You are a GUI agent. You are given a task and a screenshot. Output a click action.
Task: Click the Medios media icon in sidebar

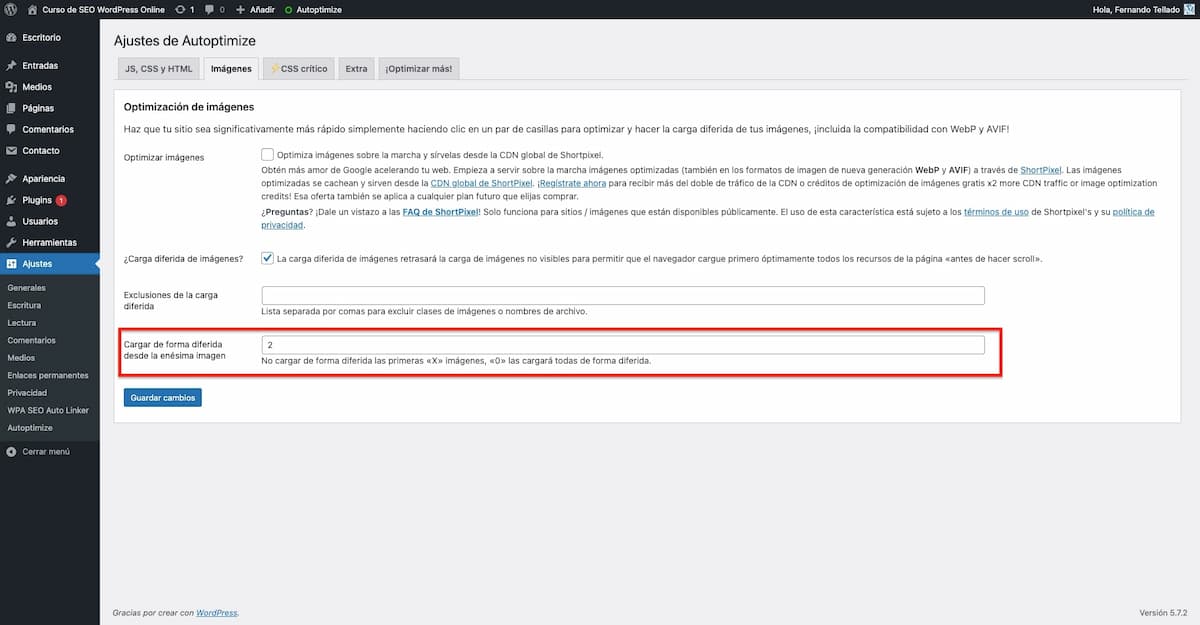coord(11,87)
